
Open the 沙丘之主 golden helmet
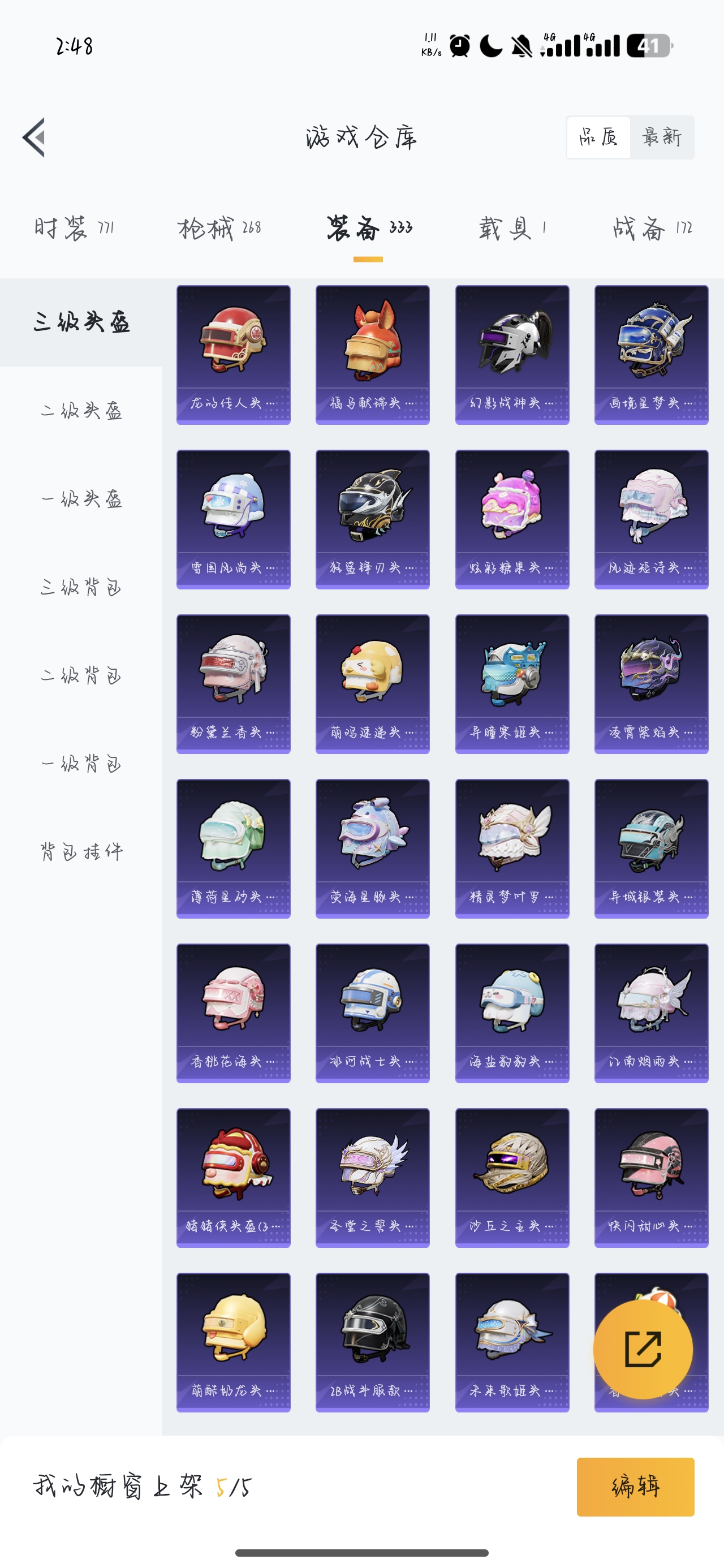point(512,1178)
